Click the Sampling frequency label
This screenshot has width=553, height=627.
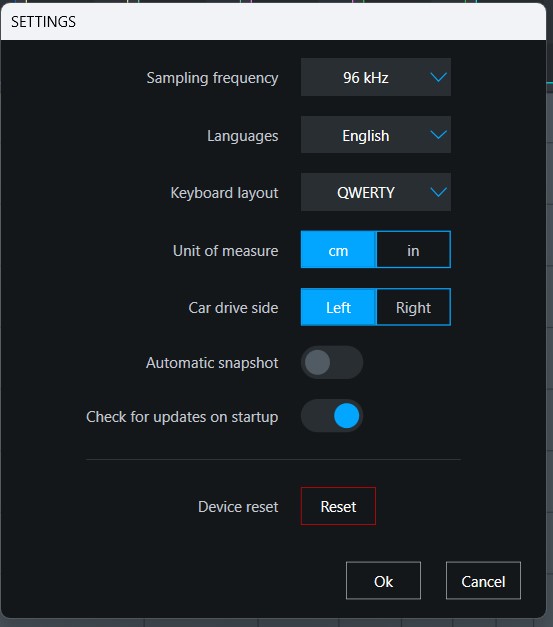(212, 78)
